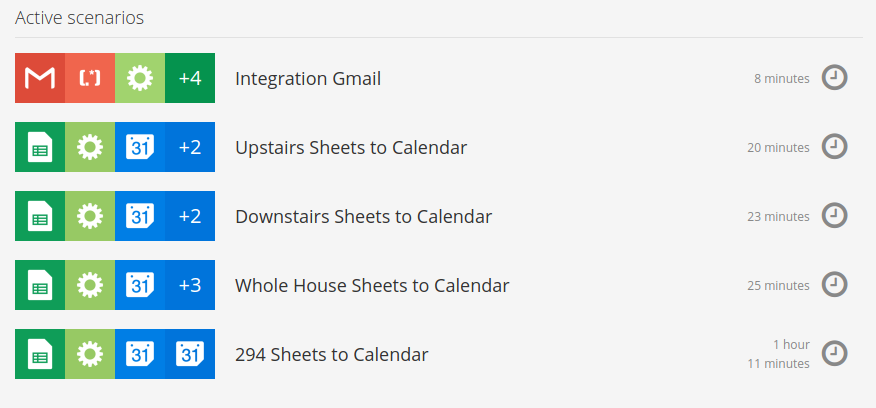Screen dimensions: 876x408
Task: Click the Sheets icon for Upstairs scenario
Action: point(40,147)
